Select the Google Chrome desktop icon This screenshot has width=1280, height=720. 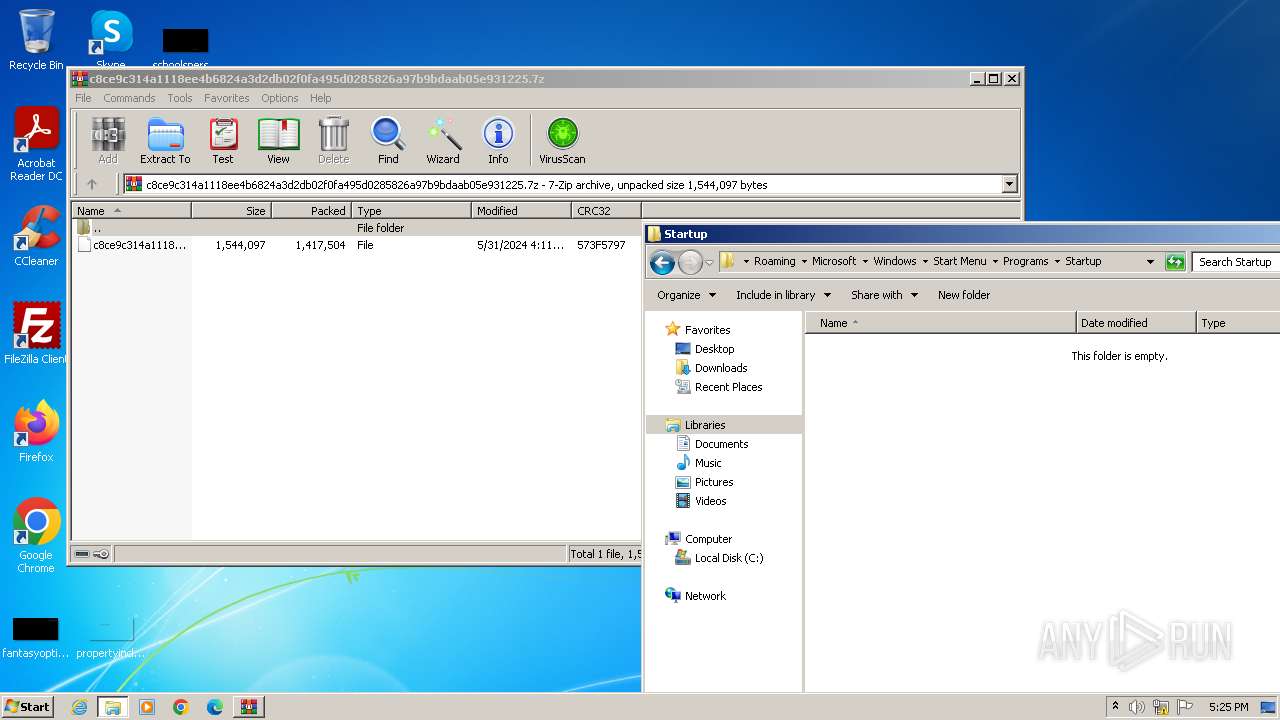[36, 536]
